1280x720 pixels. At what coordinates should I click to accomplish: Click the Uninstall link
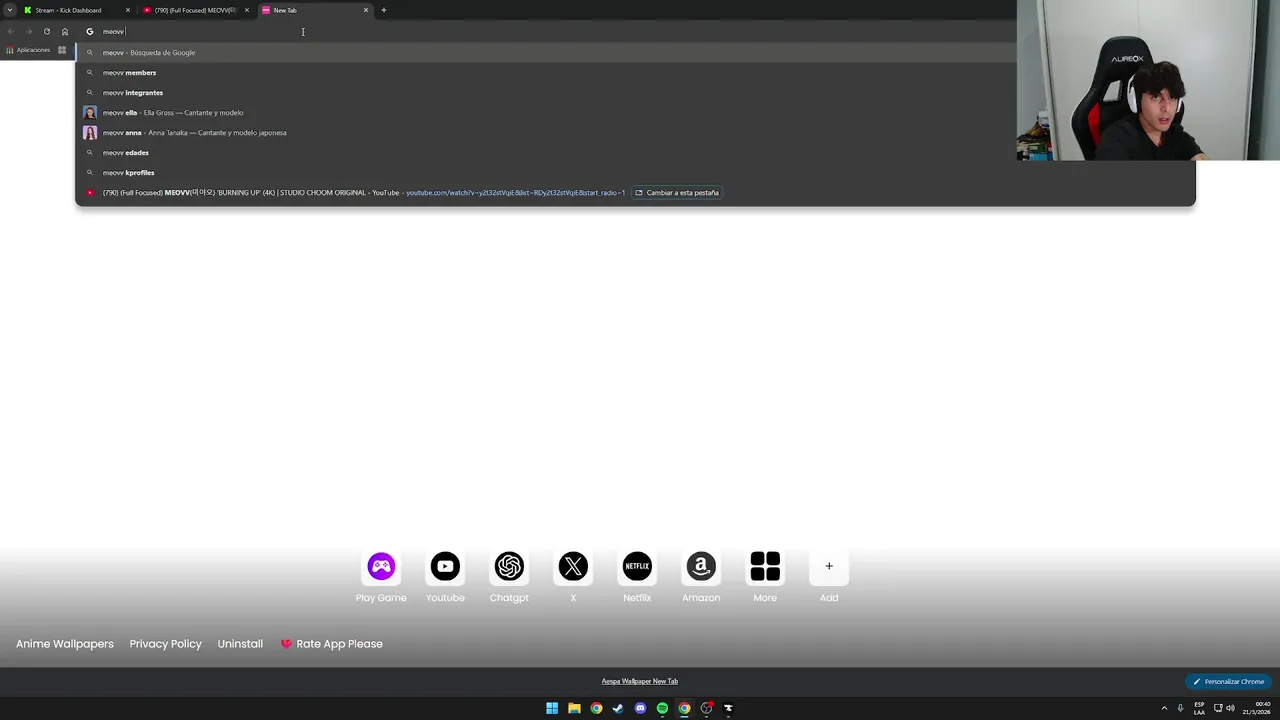240,644
